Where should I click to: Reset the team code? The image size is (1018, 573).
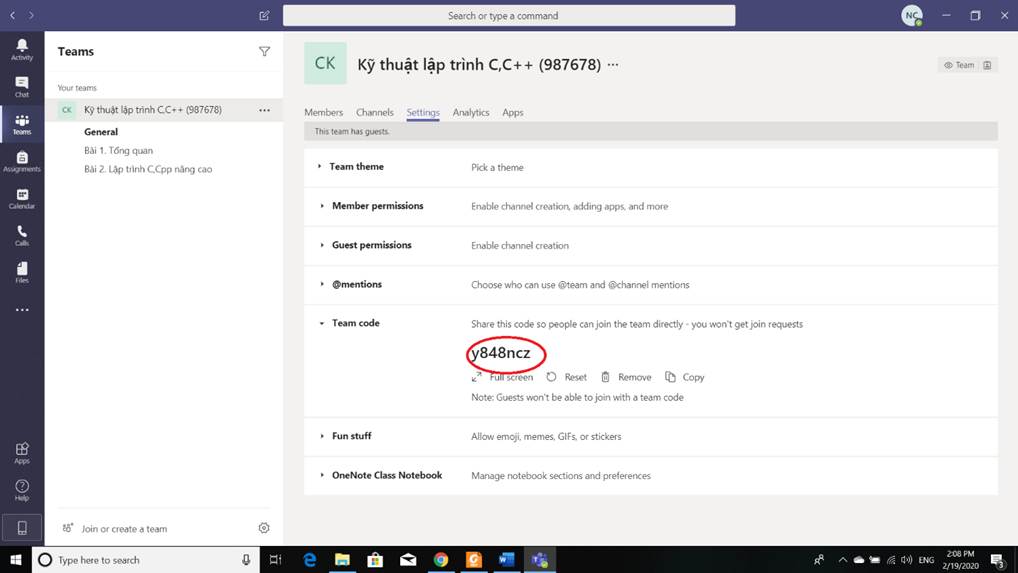tap(567, 377)
